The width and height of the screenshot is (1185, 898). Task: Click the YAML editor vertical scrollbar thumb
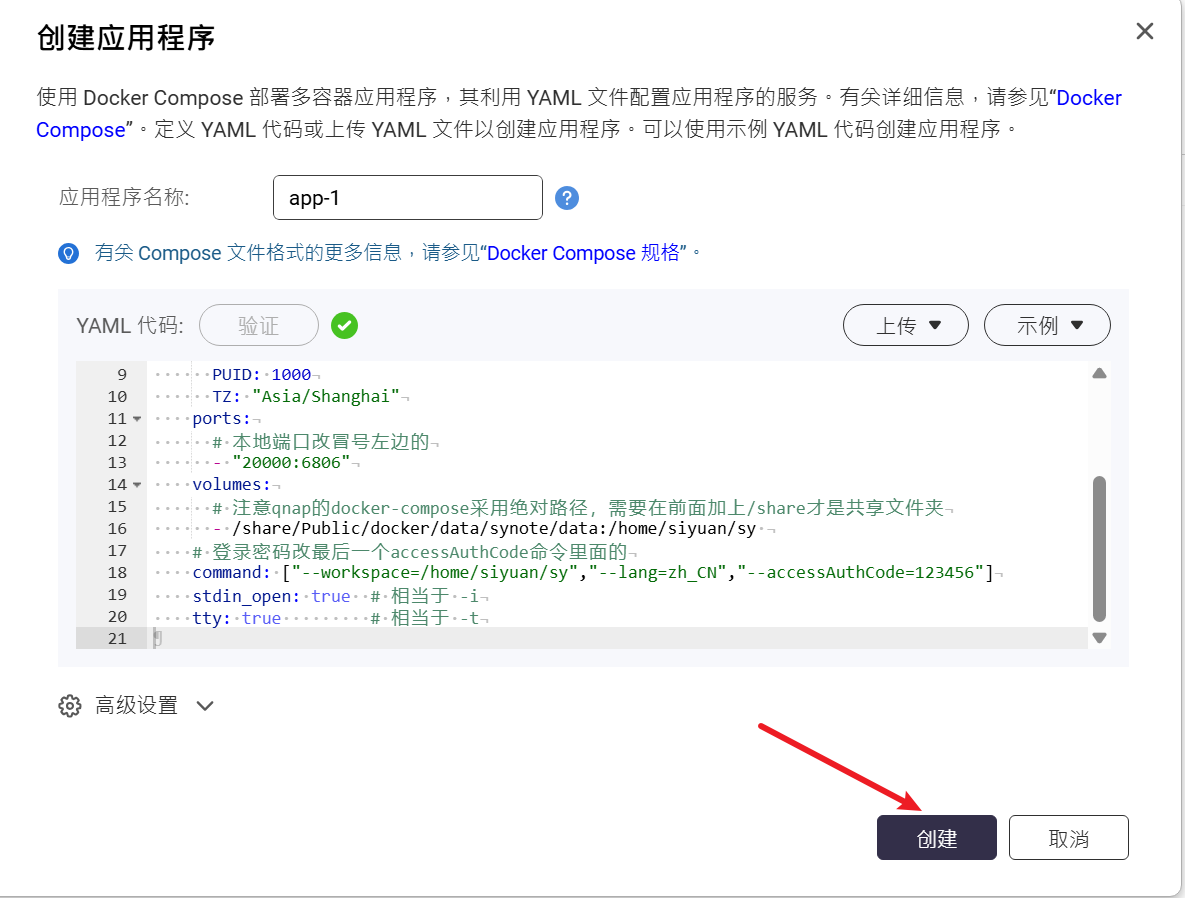tap(1099, 548)
